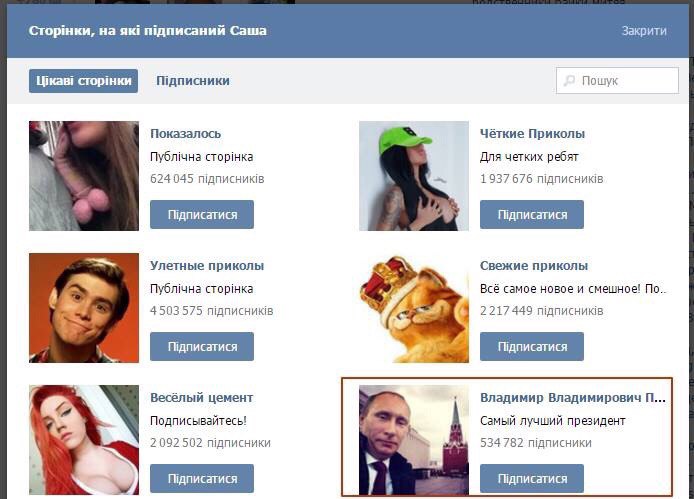This screenshot has height=499, width=694.
Task: Switch to the Підписники tab
Action: [x=193, y=81]
